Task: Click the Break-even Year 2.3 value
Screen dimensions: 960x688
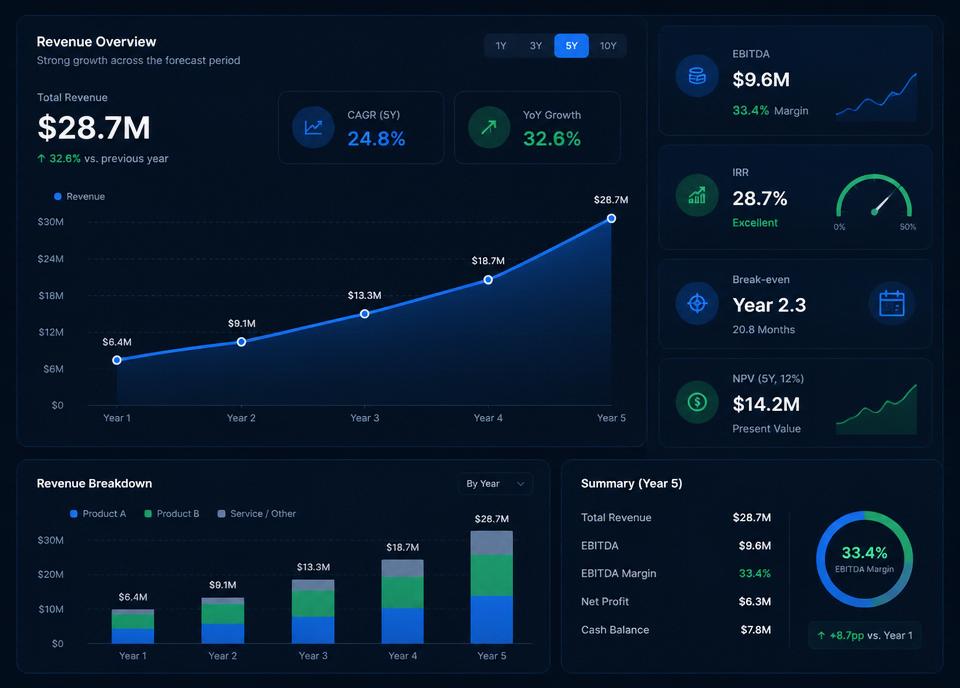Action: [x=770, y=305]
